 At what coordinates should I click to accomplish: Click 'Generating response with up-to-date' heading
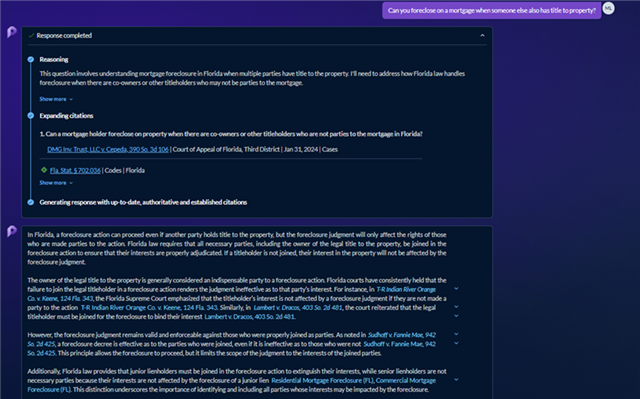tap(143, 202)
